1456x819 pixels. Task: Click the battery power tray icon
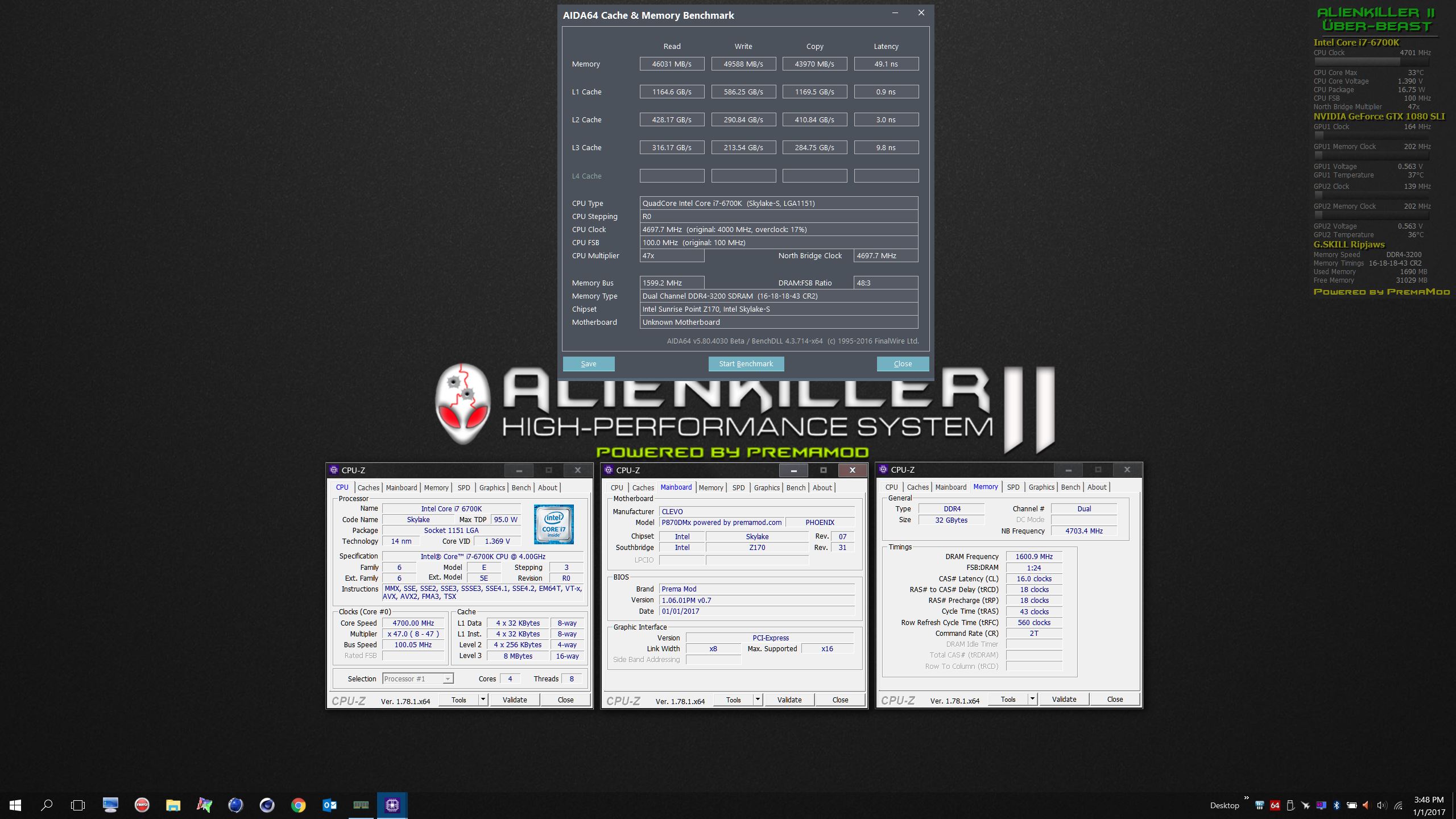[1352, 805]
